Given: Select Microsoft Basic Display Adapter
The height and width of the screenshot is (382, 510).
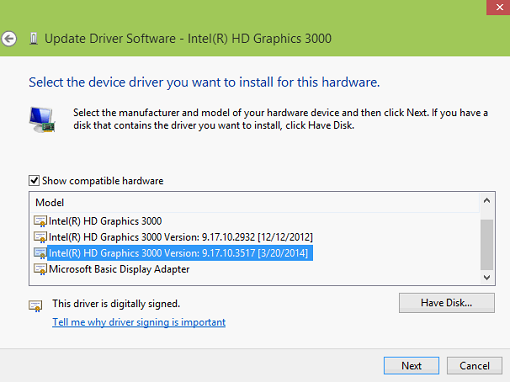Looking at the screenshot, I should (x=119, y=269).
